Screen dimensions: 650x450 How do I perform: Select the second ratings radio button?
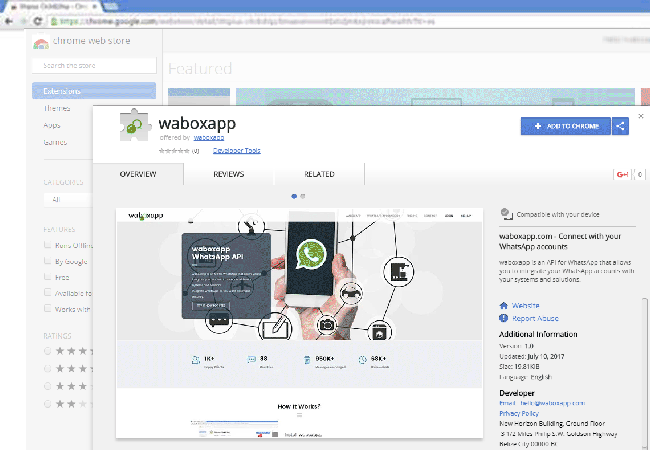coord(48,369)
